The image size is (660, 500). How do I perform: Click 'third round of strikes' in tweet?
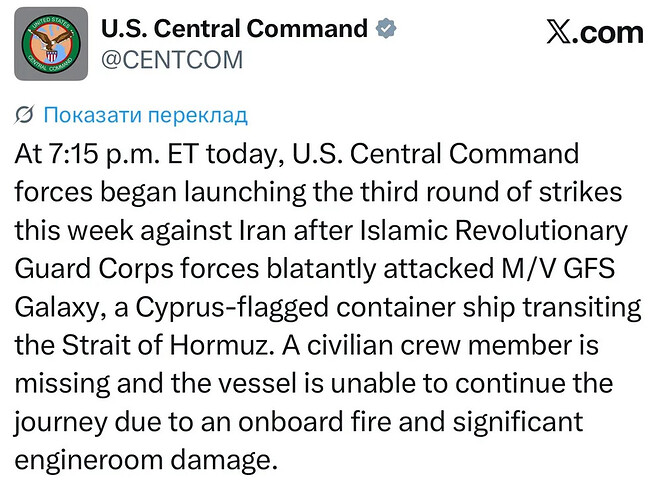point(491,192)
